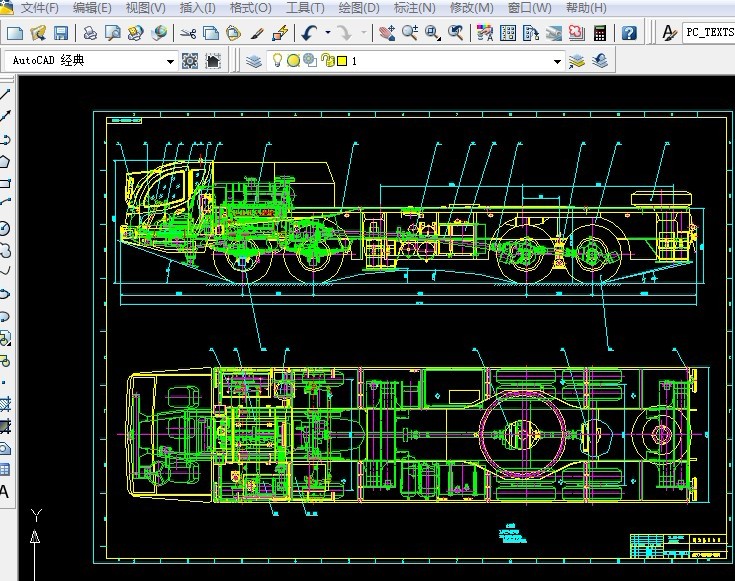735x581 pixels.
Task: Copy selection with the Copy icon
Action: point(211,33)
